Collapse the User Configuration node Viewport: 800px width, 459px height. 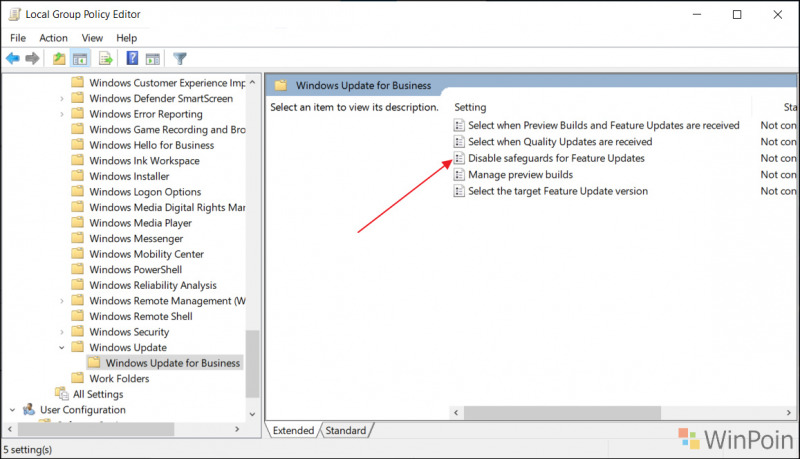tap(13, 410)
